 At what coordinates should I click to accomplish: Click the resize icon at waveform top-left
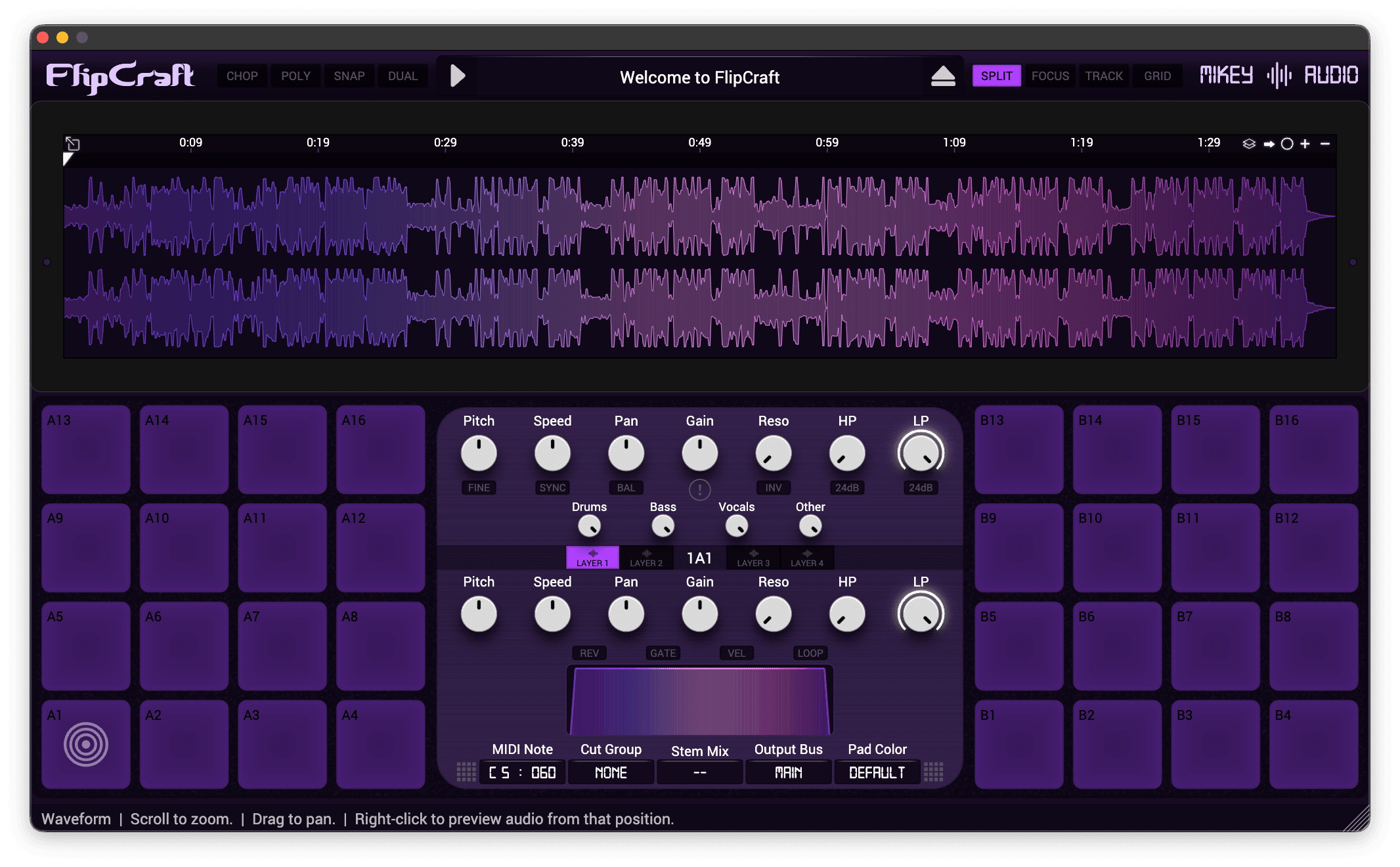pyautogui.click(x=73, y=144)
